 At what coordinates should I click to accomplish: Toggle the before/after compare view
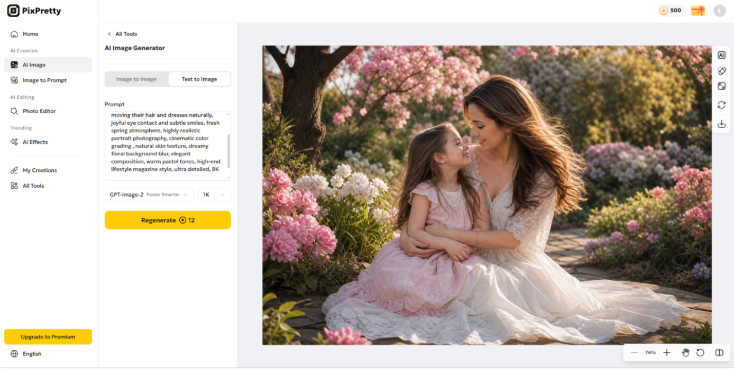[719, 353]
